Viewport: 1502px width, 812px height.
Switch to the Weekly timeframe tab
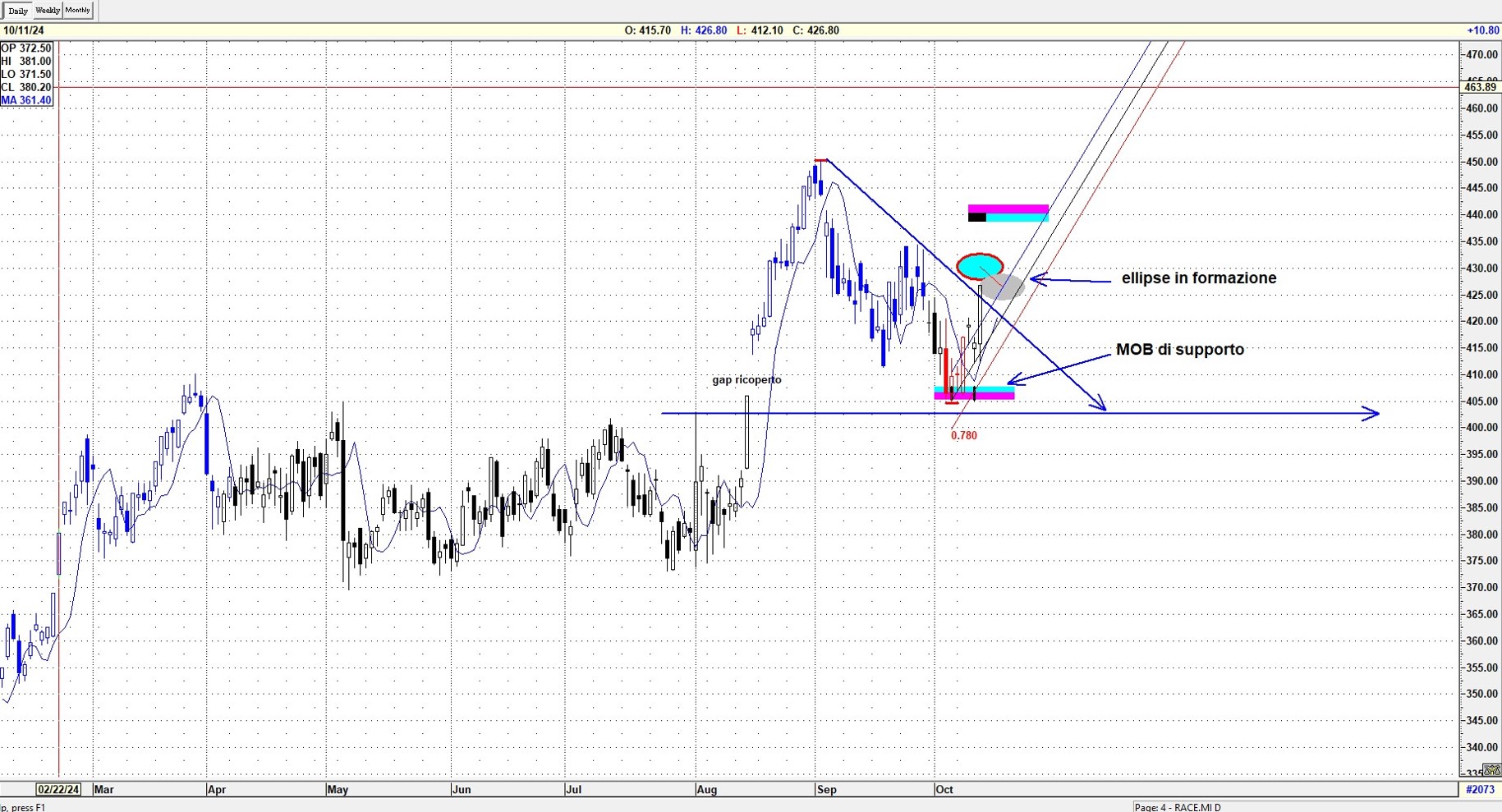point(48,11)
